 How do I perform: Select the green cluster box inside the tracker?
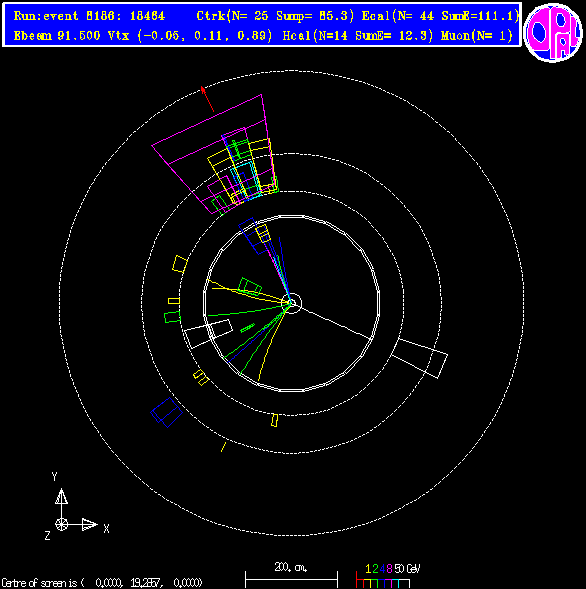tap(250, 287)
